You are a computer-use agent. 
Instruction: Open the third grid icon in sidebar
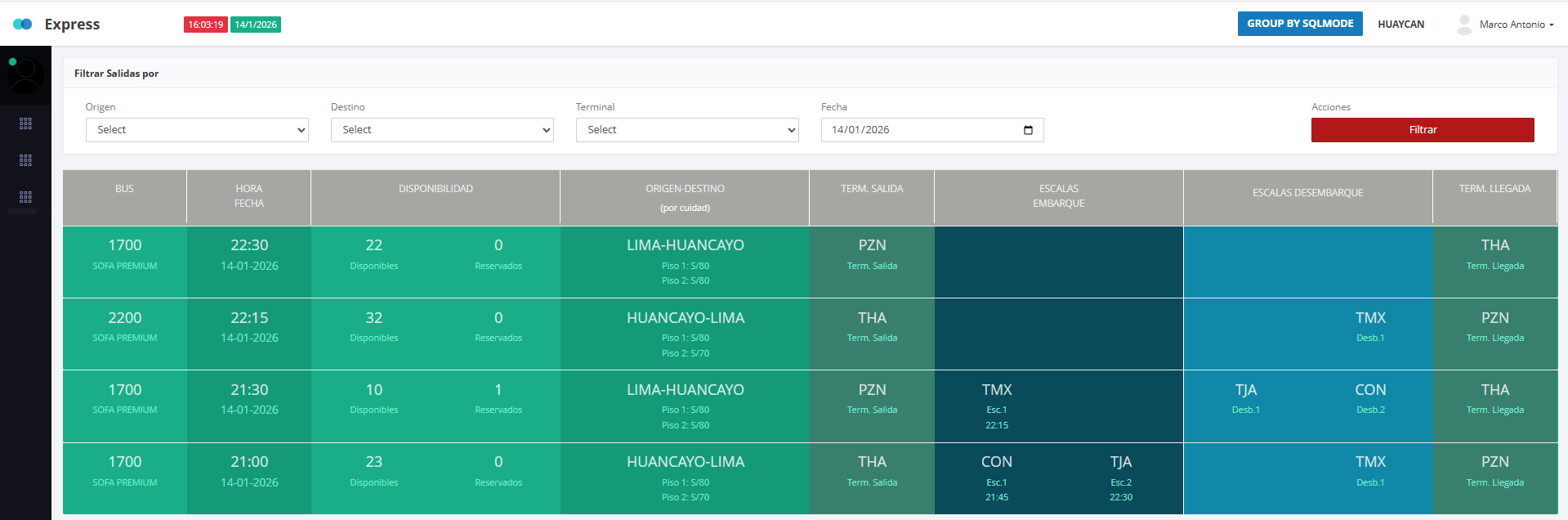click(25, 197)
